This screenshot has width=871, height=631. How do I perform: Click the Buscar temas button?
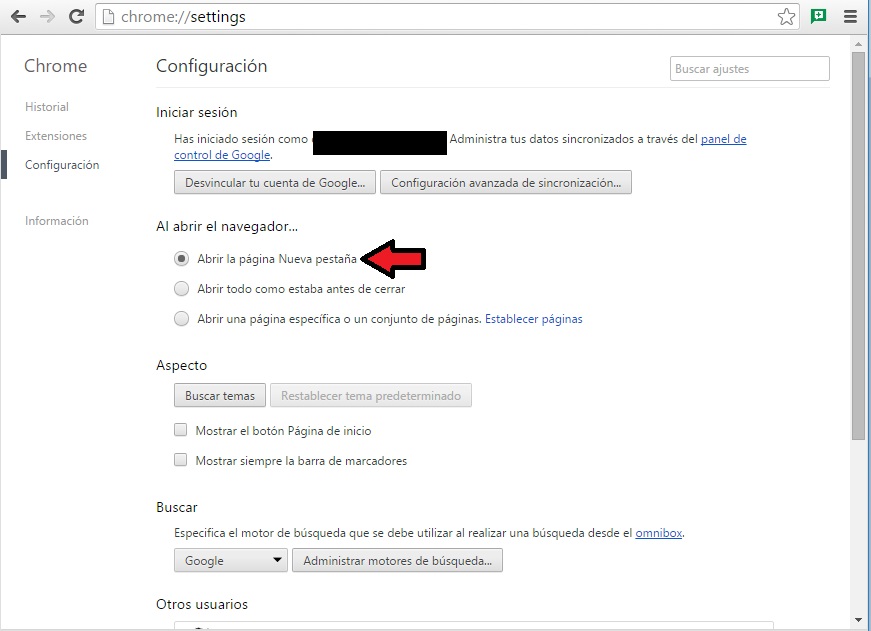(220, 395)
